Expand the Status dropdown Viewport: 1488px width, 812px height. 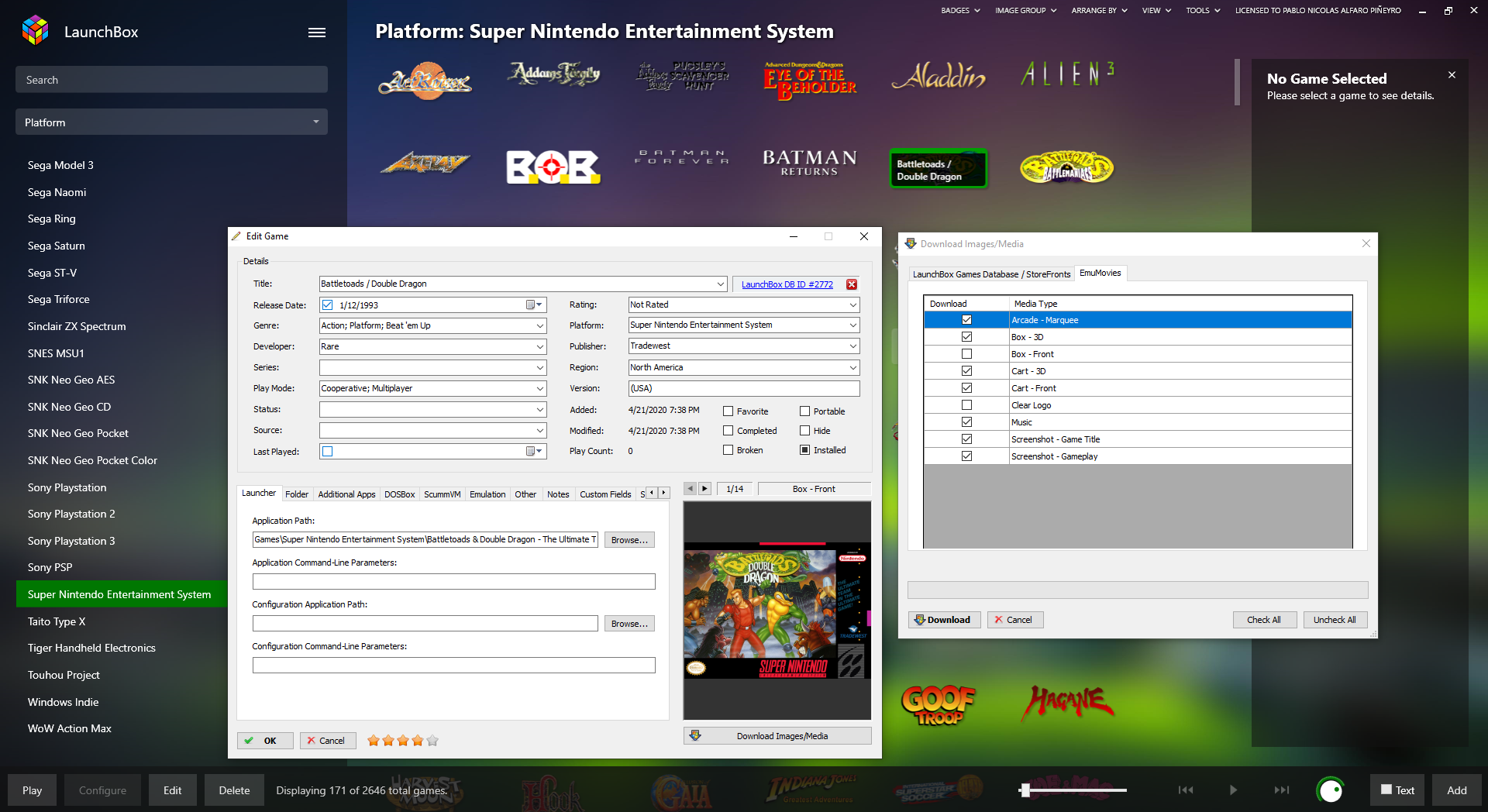(x=539, y=410)
